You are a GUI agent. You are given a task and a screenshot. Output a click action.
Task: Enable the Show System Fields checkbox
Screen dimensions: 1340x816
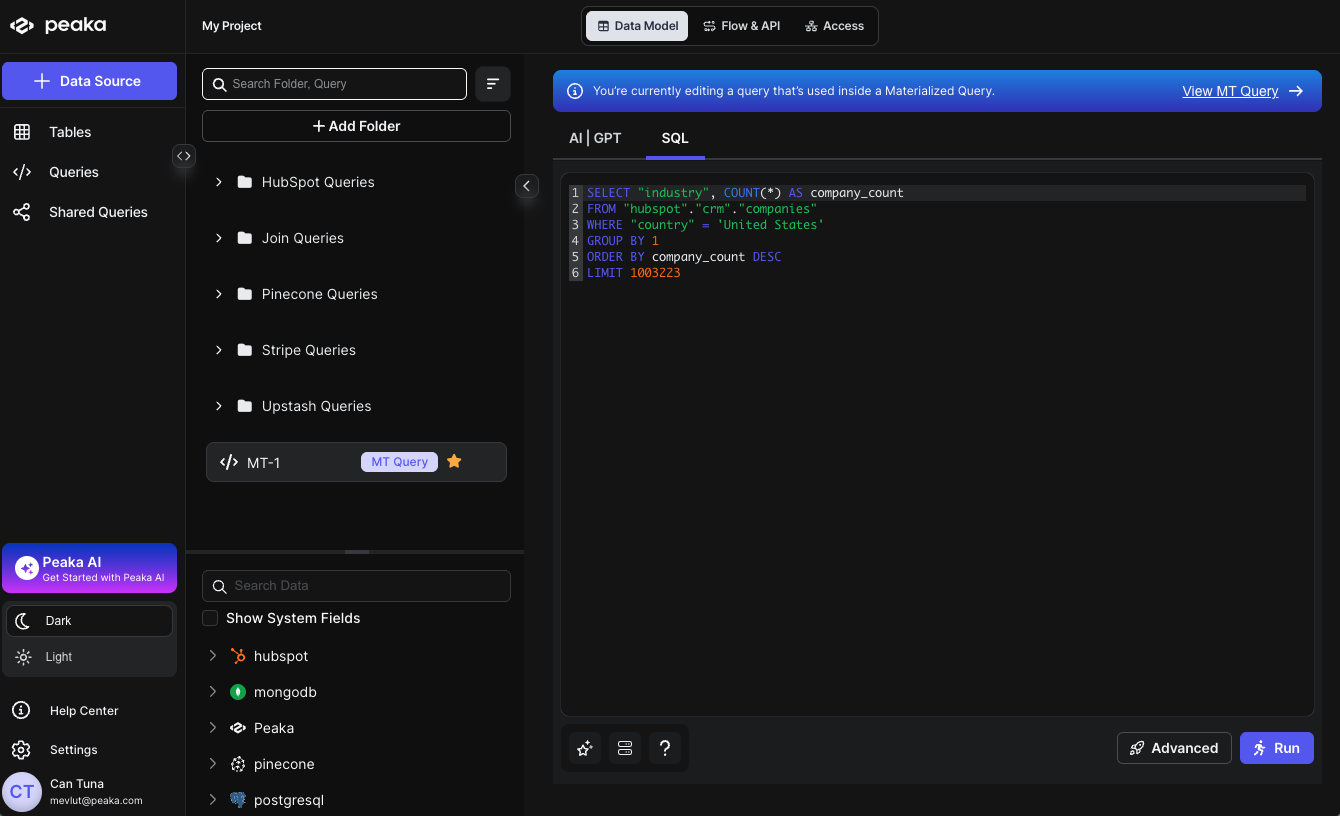click(210, 618)
